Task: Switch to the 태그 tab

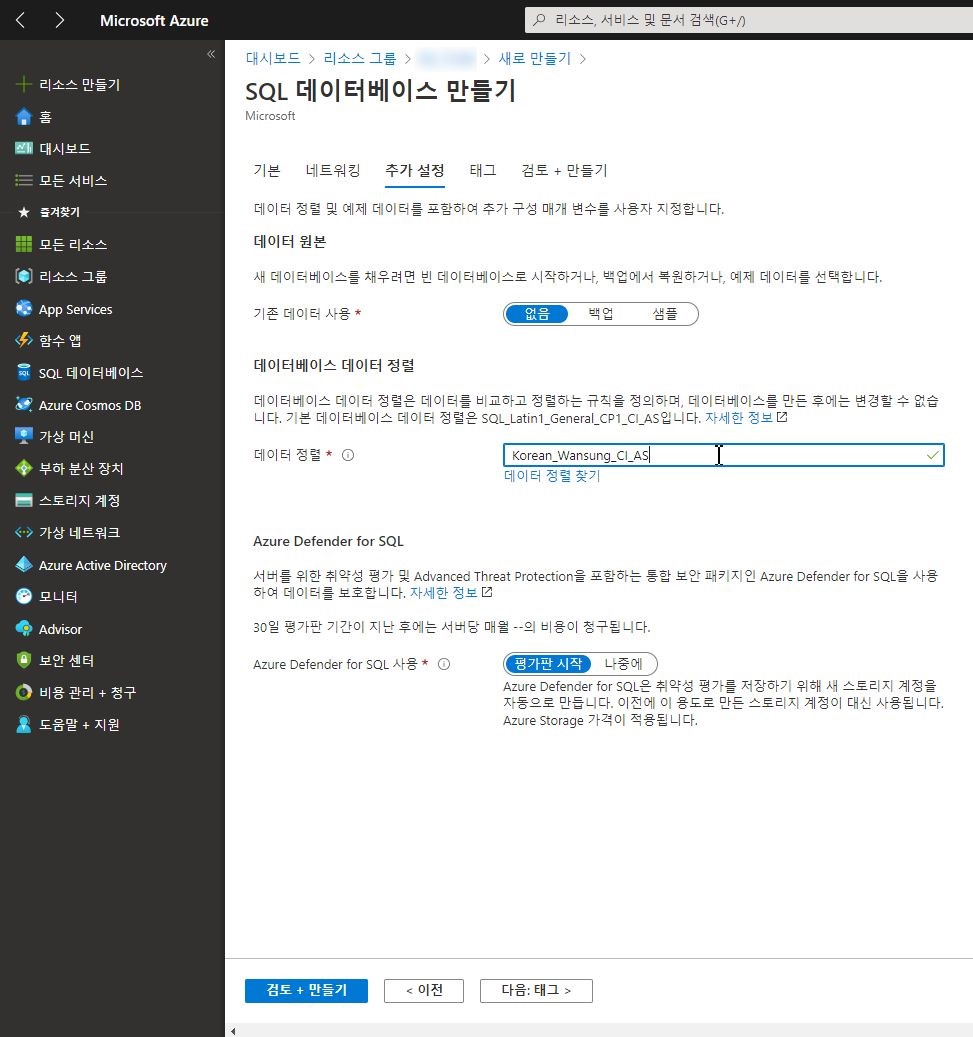Action: (483, 171)
